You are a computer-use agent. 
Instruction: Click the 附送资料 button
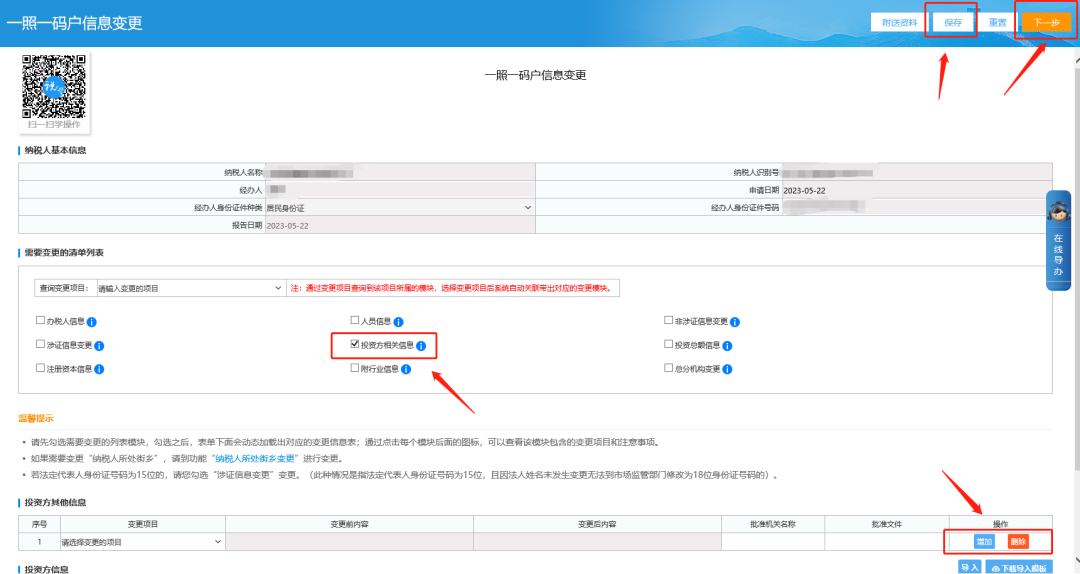[899, 23]
